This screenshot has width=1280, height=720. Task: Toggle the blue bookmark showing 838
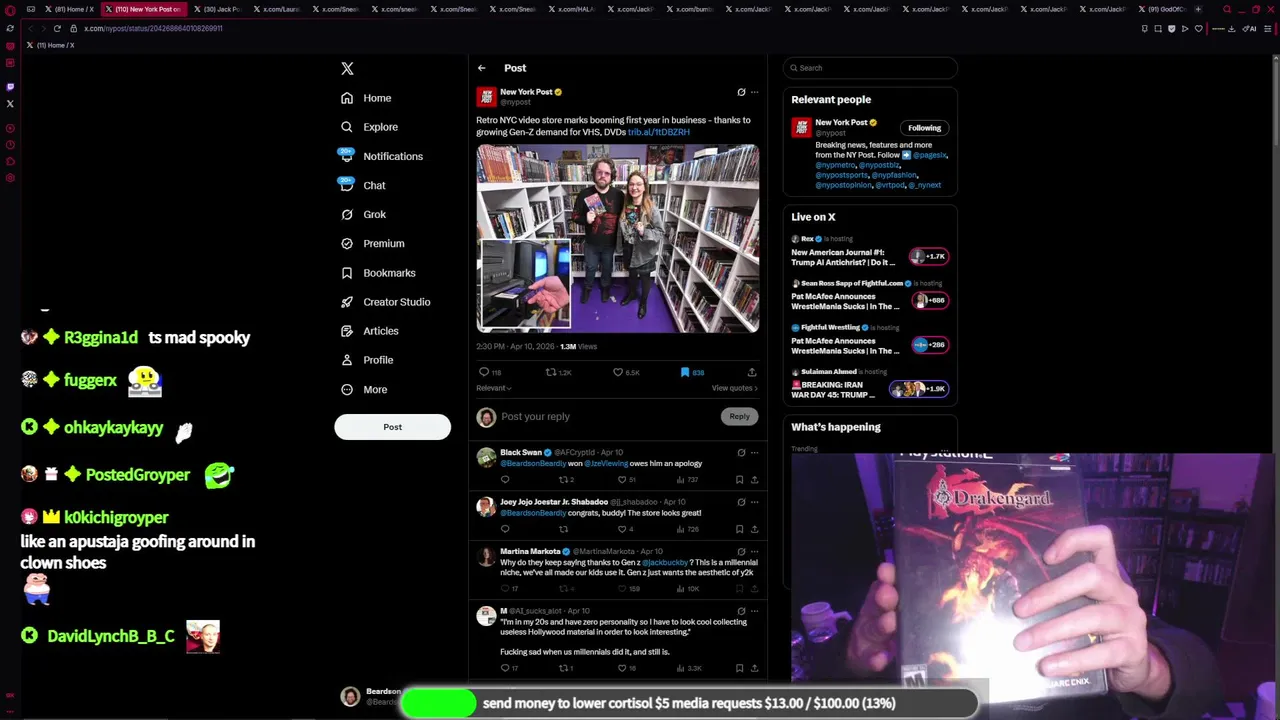(692, 372)
